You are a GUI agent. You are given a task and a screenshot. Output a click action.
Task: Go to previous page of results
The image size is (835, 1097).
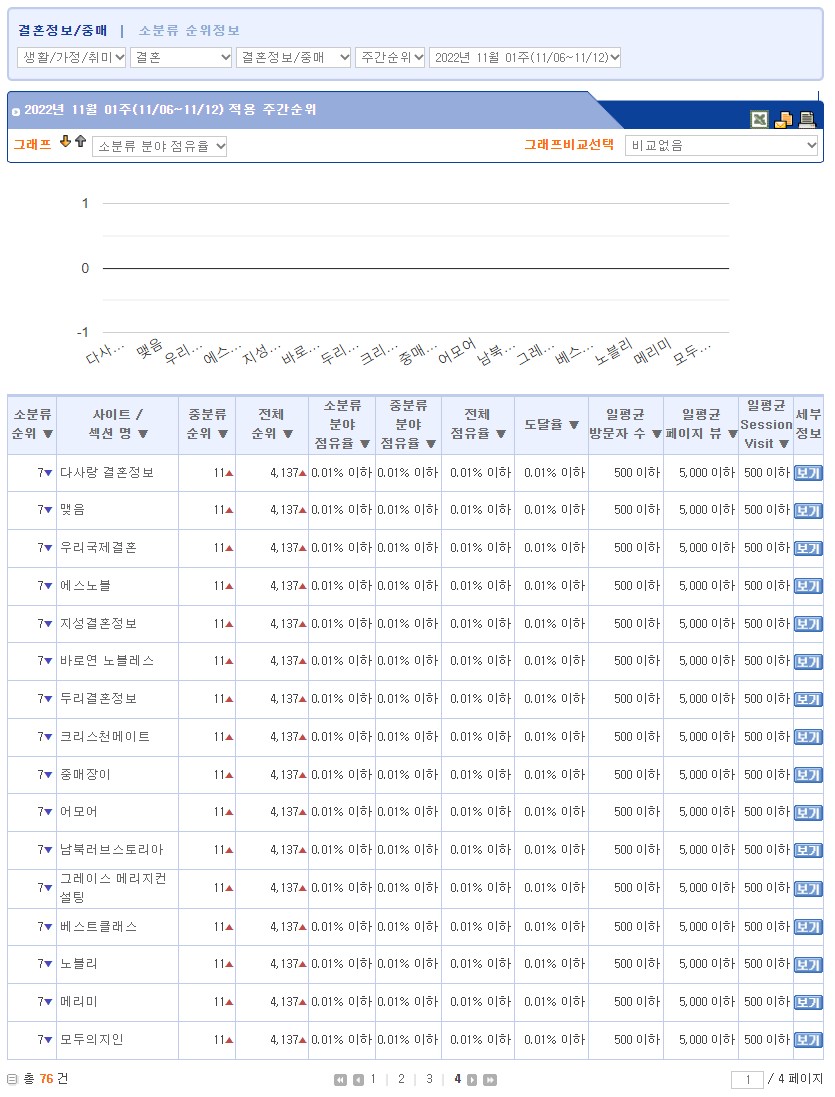pyautogui.click(x=358, y=1080)
